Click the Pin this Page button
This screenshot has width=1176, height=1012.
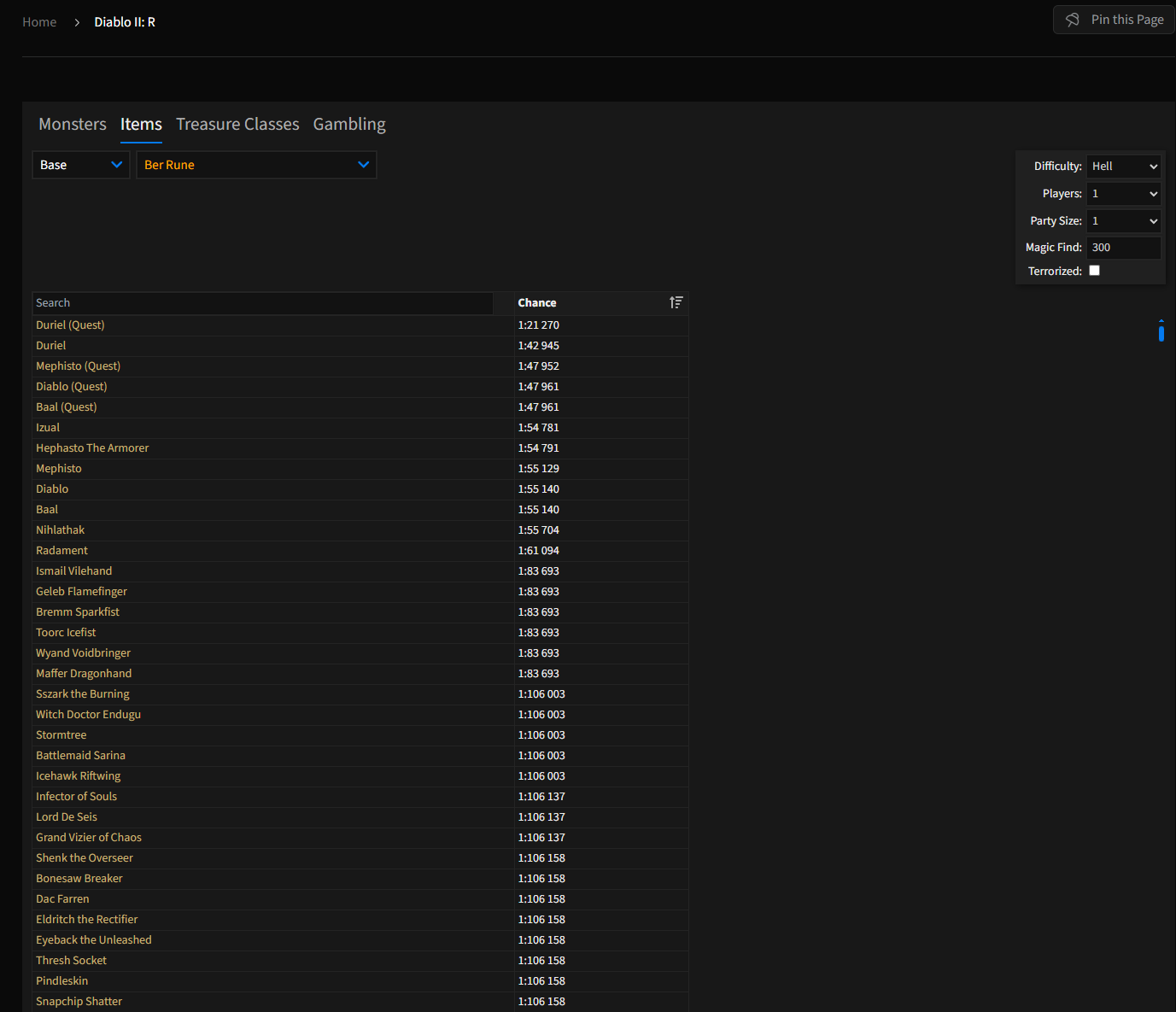coord(1114,20)
